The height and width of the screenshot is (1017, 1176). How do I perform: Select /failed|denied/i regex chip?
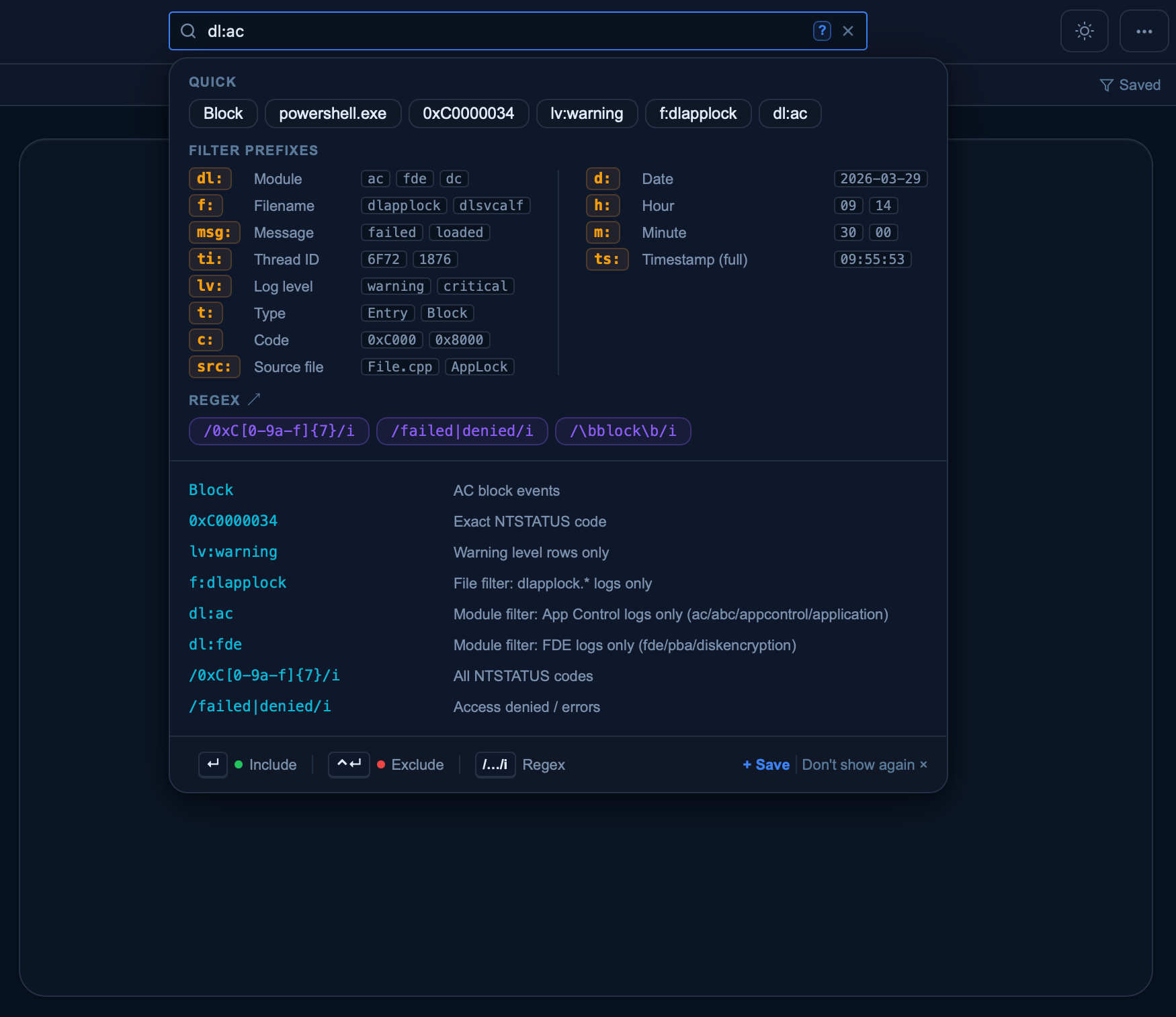462,431
